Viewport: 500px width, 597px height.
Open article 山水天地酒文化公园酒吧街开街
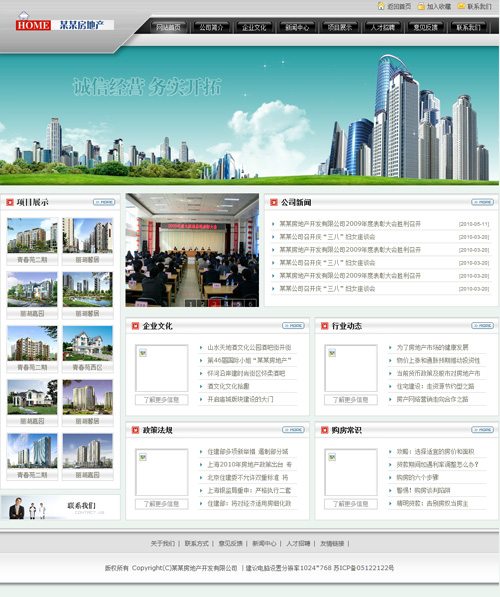(249, 347)
